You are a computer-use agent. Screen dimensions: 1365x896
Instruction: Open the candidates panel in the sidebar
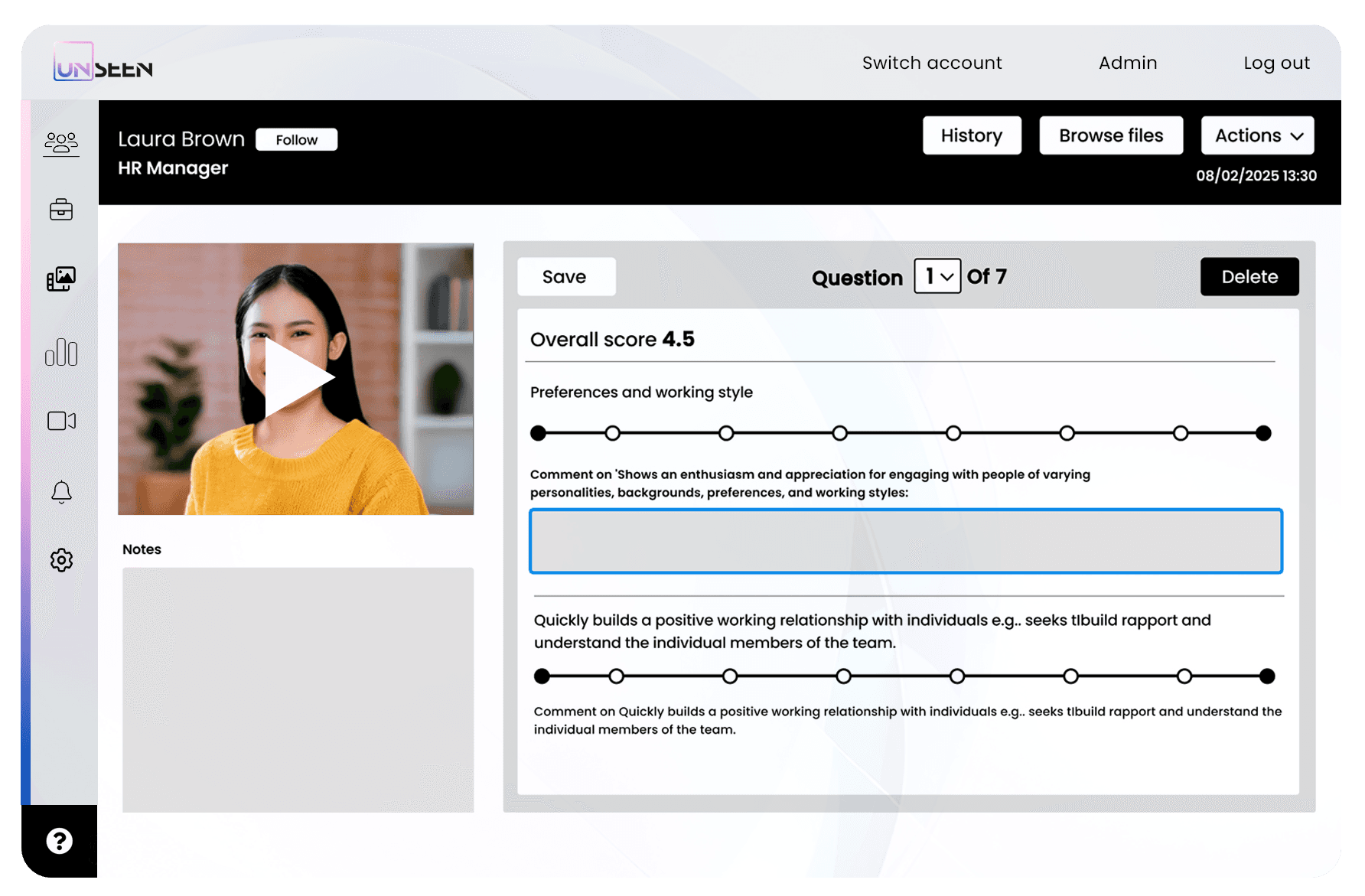[x=61, y=142]
